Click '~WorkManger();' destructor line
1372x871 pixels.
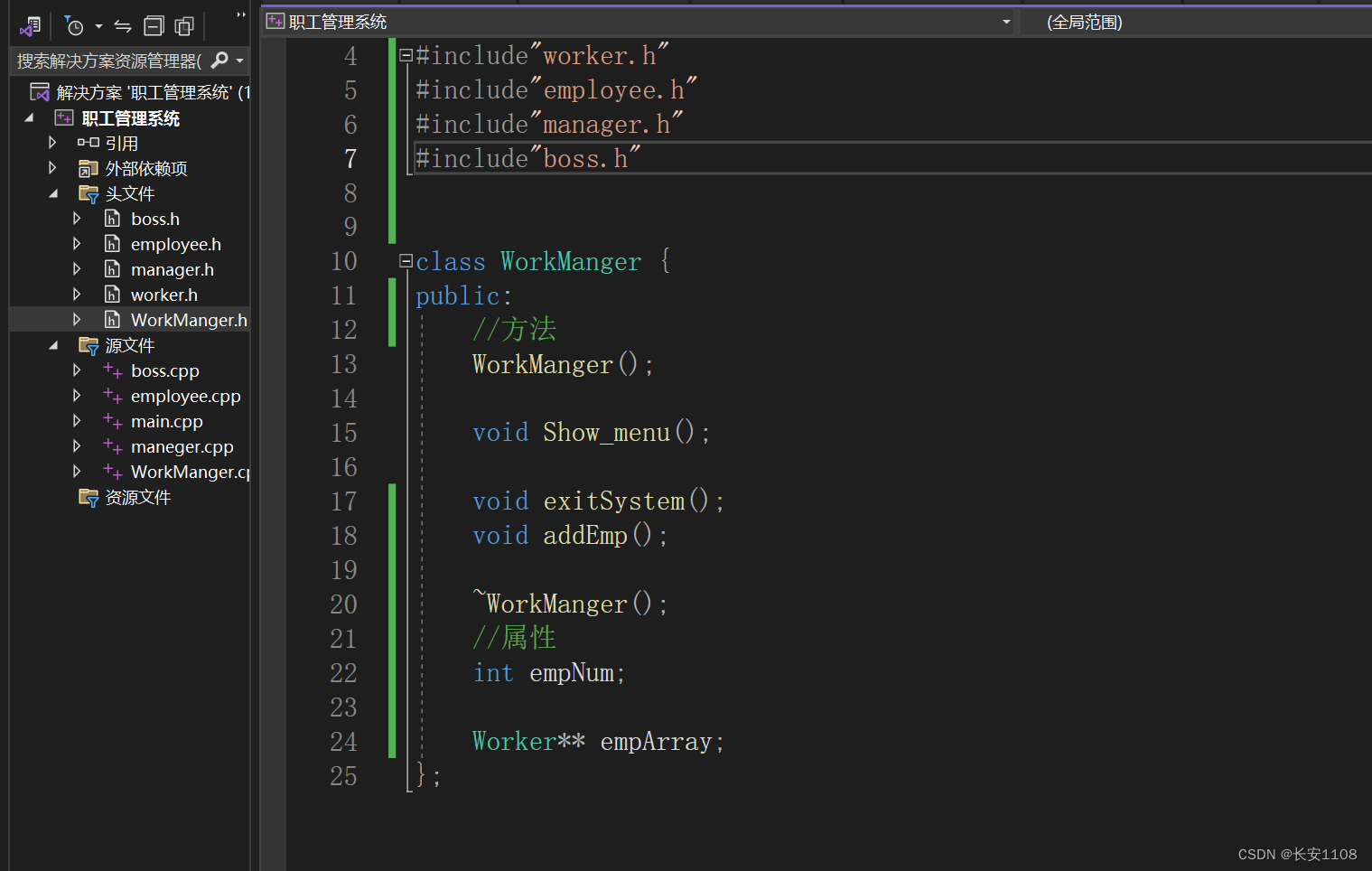pos(570,604)
